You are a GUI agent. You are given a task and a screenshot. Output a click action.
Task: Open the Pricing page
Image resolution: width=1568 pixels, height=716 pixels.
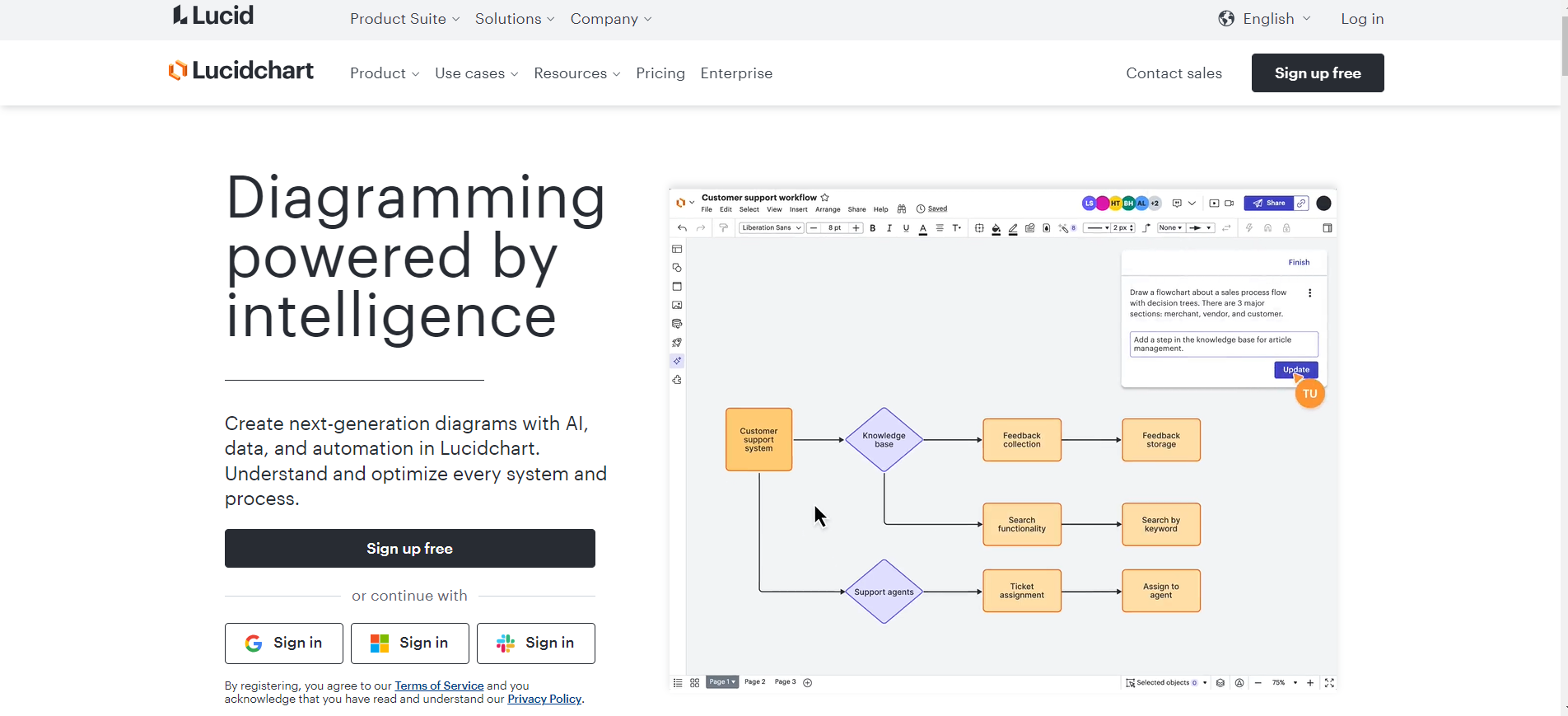click(x=660, y=73)
